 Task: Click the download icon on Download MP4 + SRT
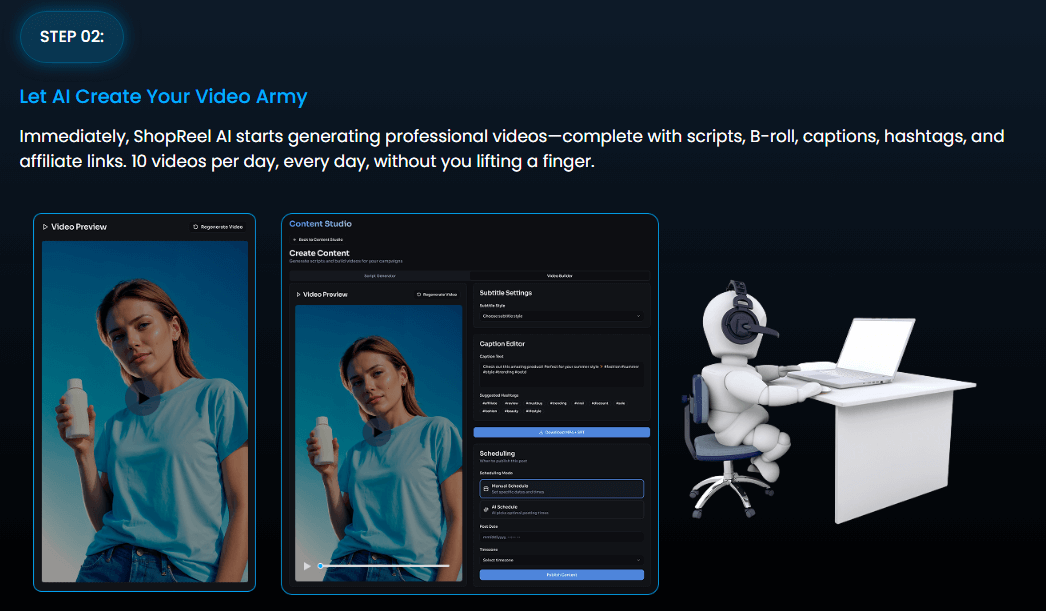point(539,432)
